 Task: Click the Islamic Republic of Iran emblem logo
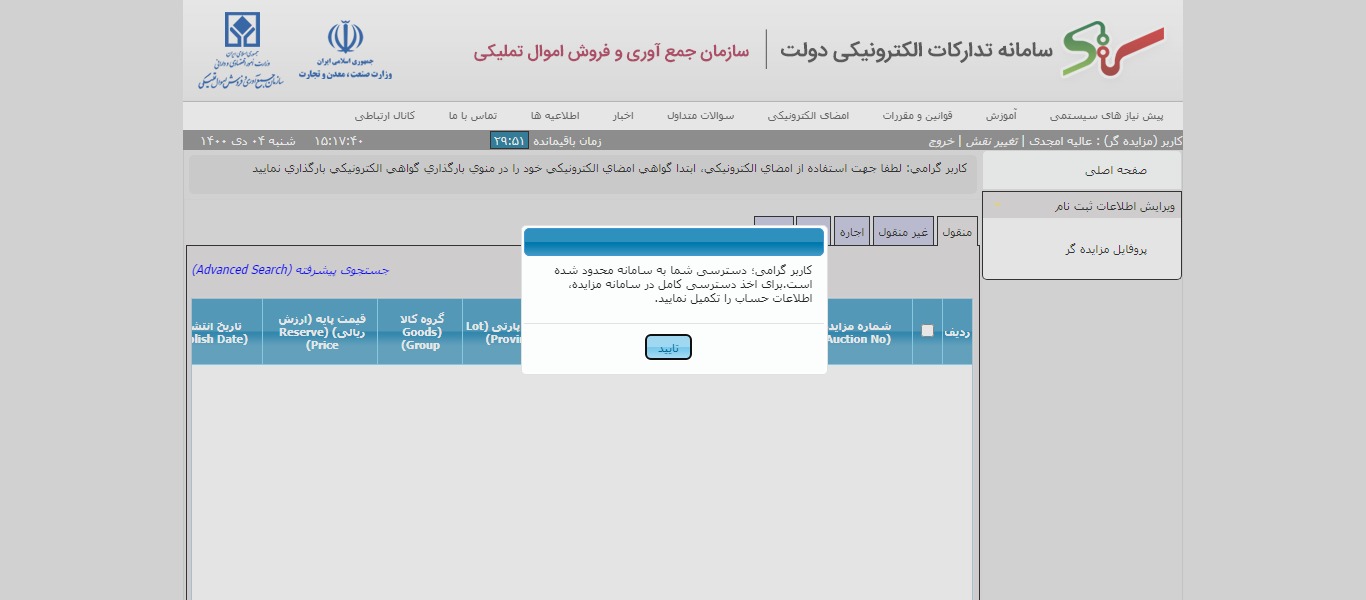[x=345, y=39]
